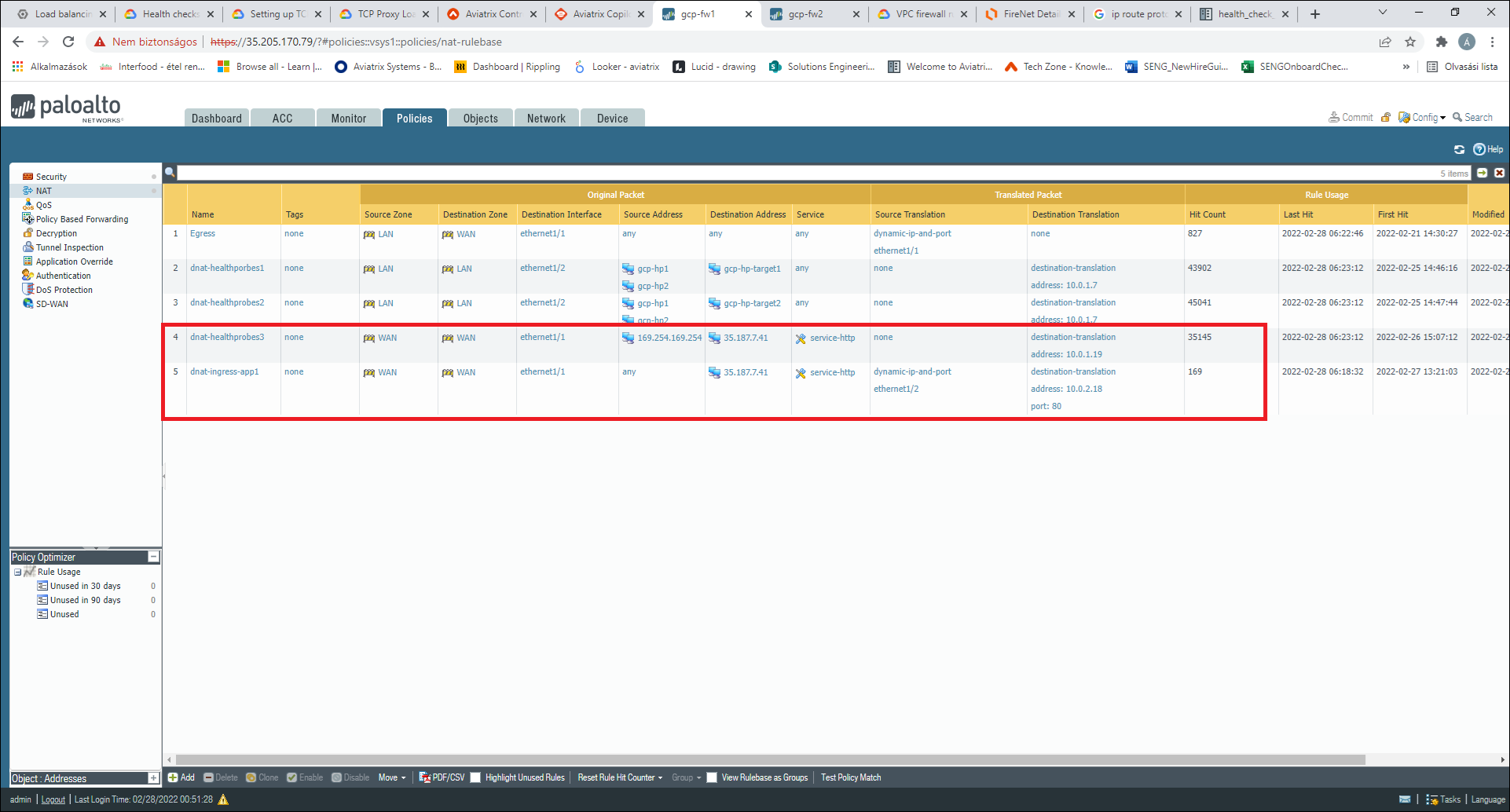
Task: Select Application Override policies
Action: click(74, 261)
